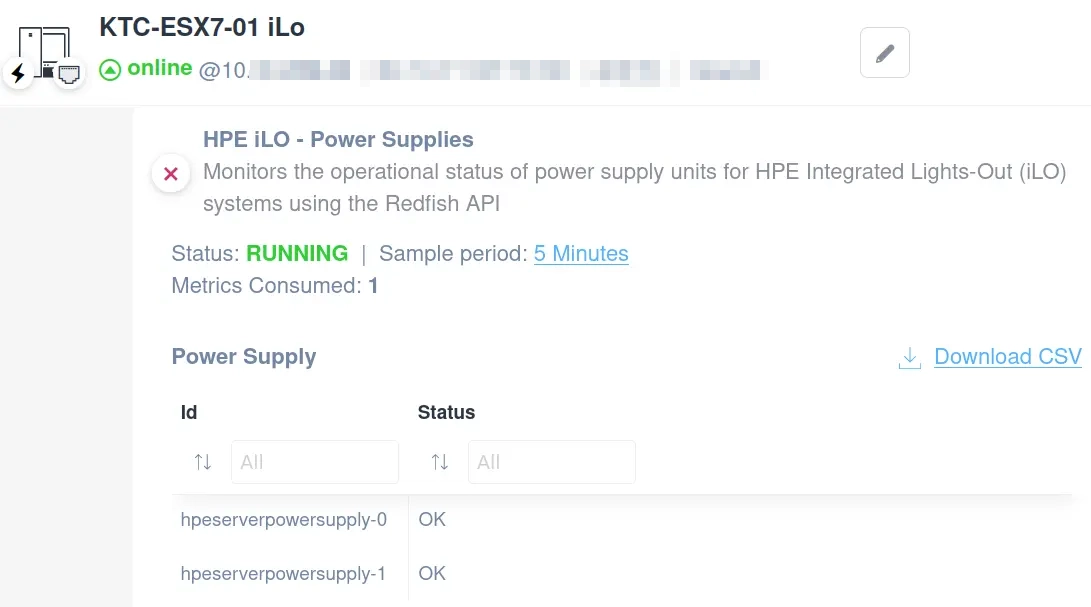Click the red X error status icon
Image resolution: width=1091 pixels, height=607 pixels.
170,173
